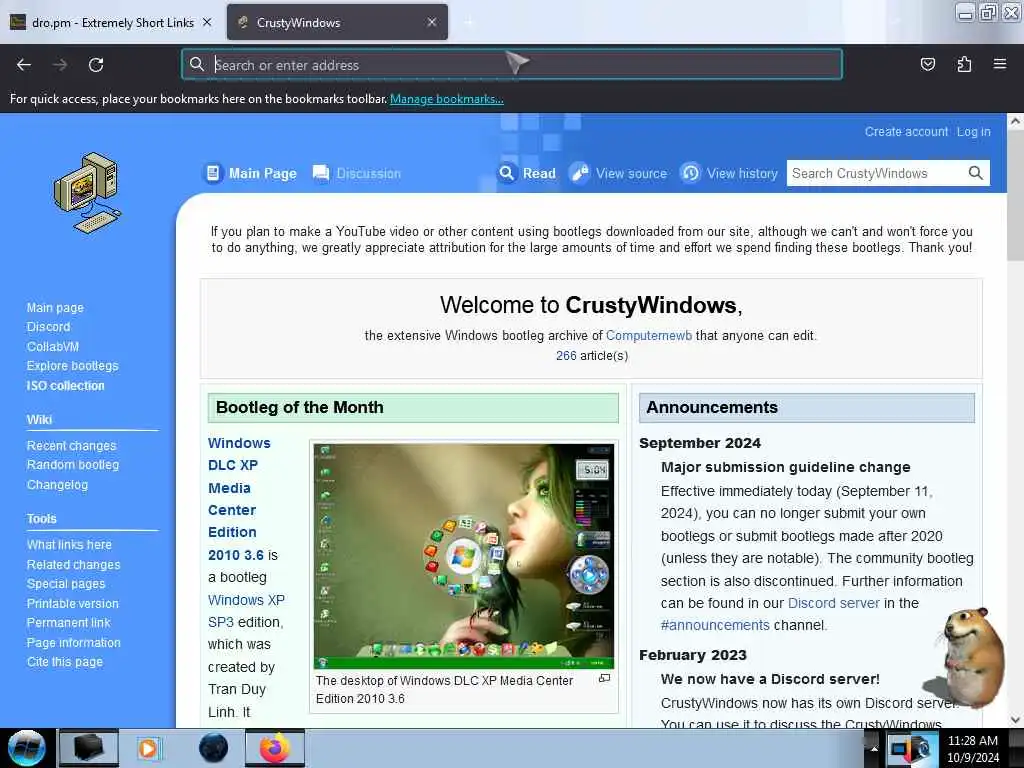Open Recent changes sidebar link

pos(71,445)
